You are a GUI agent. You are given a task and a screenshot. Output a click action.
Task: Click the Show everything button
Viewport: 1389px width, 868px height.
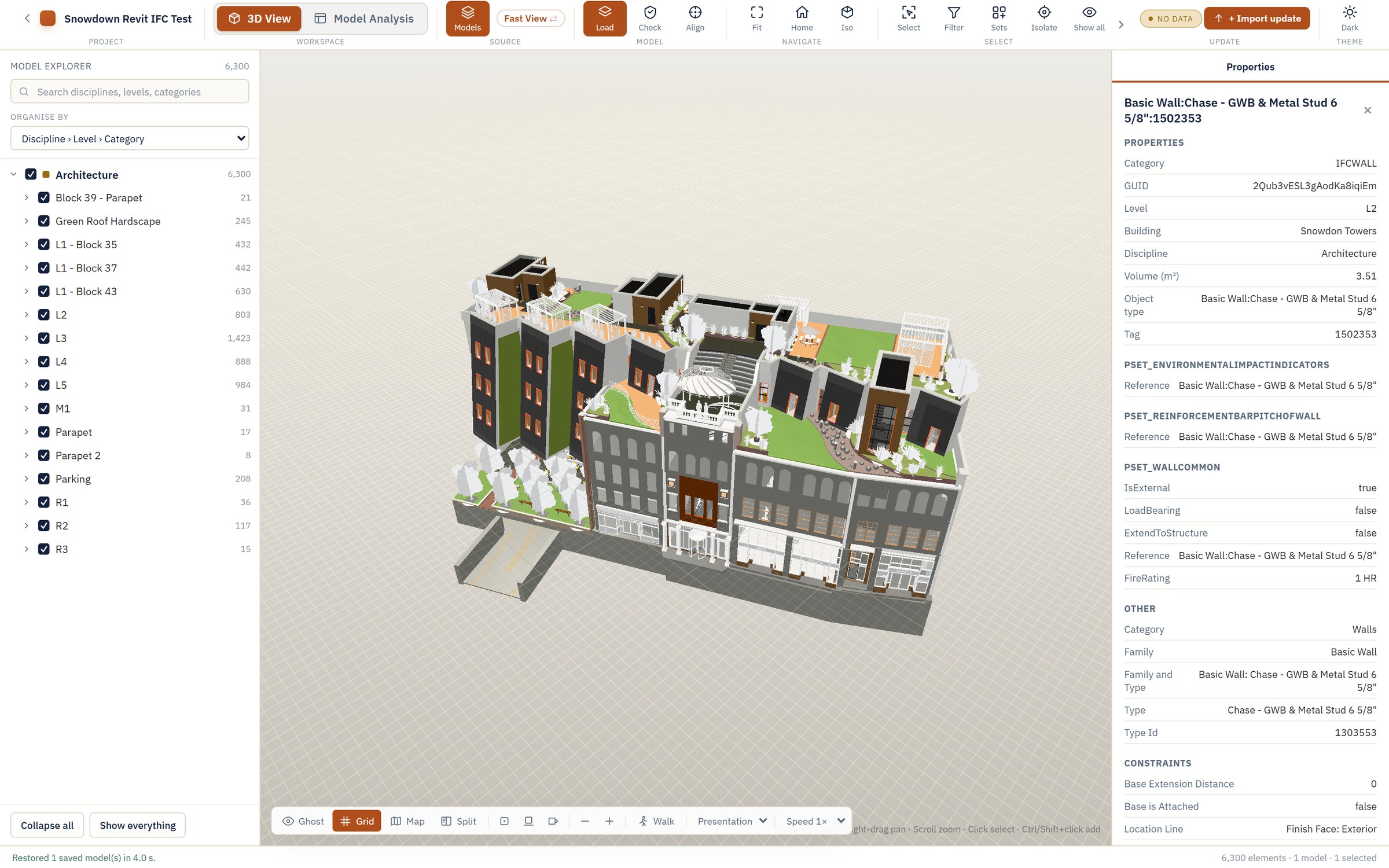[x=138, y=825]
